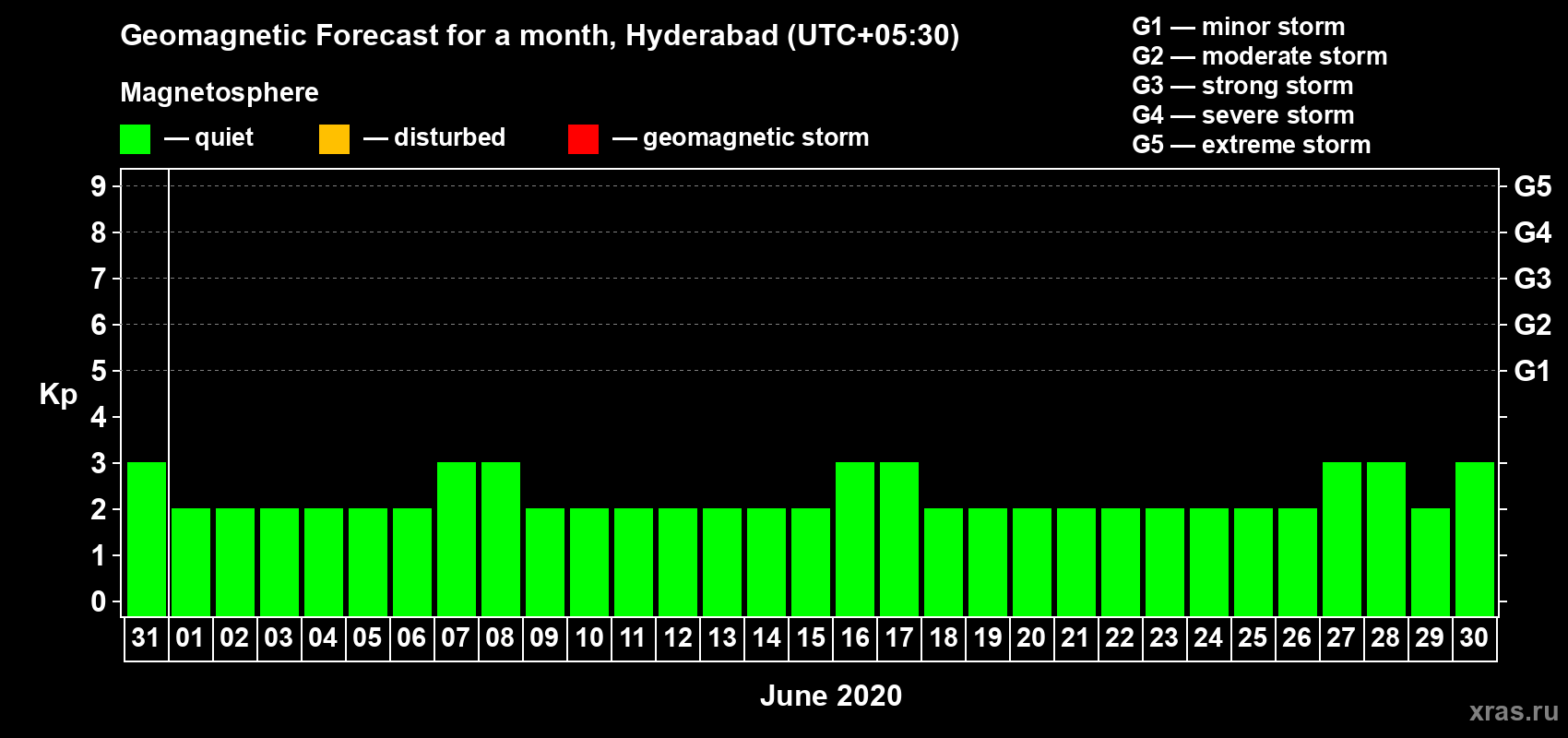
Task: Click date label 14 on the axis
Action: pyautogui.click(x=766, y=637)
